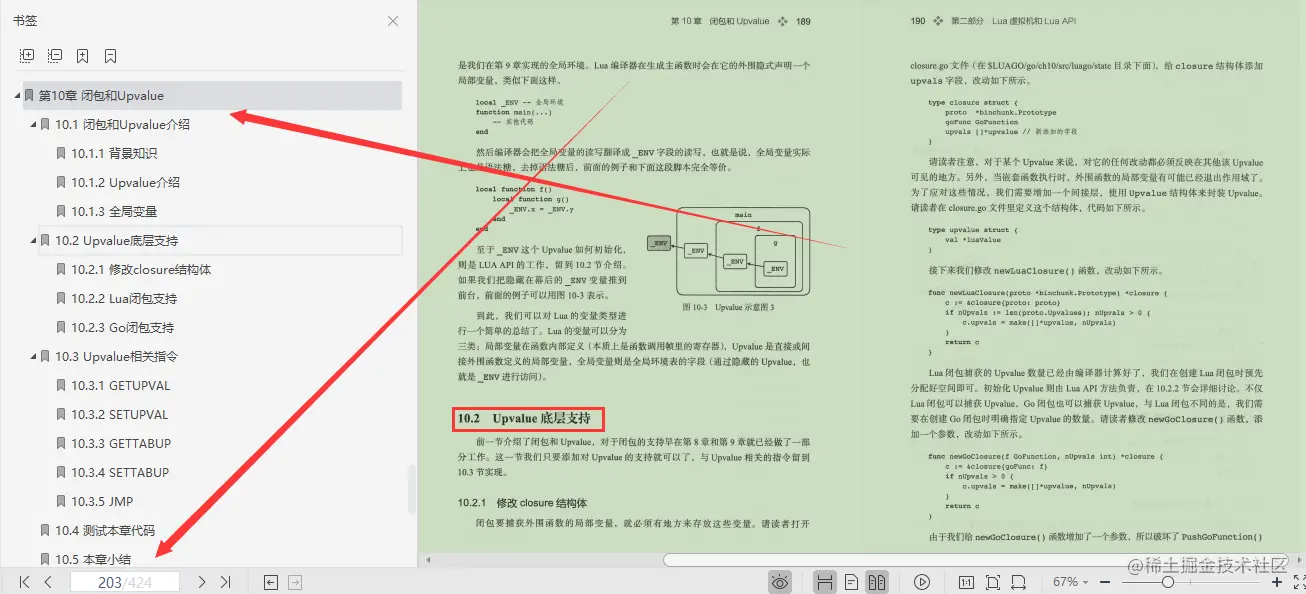Set zoom to actual size 1:1
Image resolution: width=1306 pixels, height=594 pixels.
[x=965, y=581]
